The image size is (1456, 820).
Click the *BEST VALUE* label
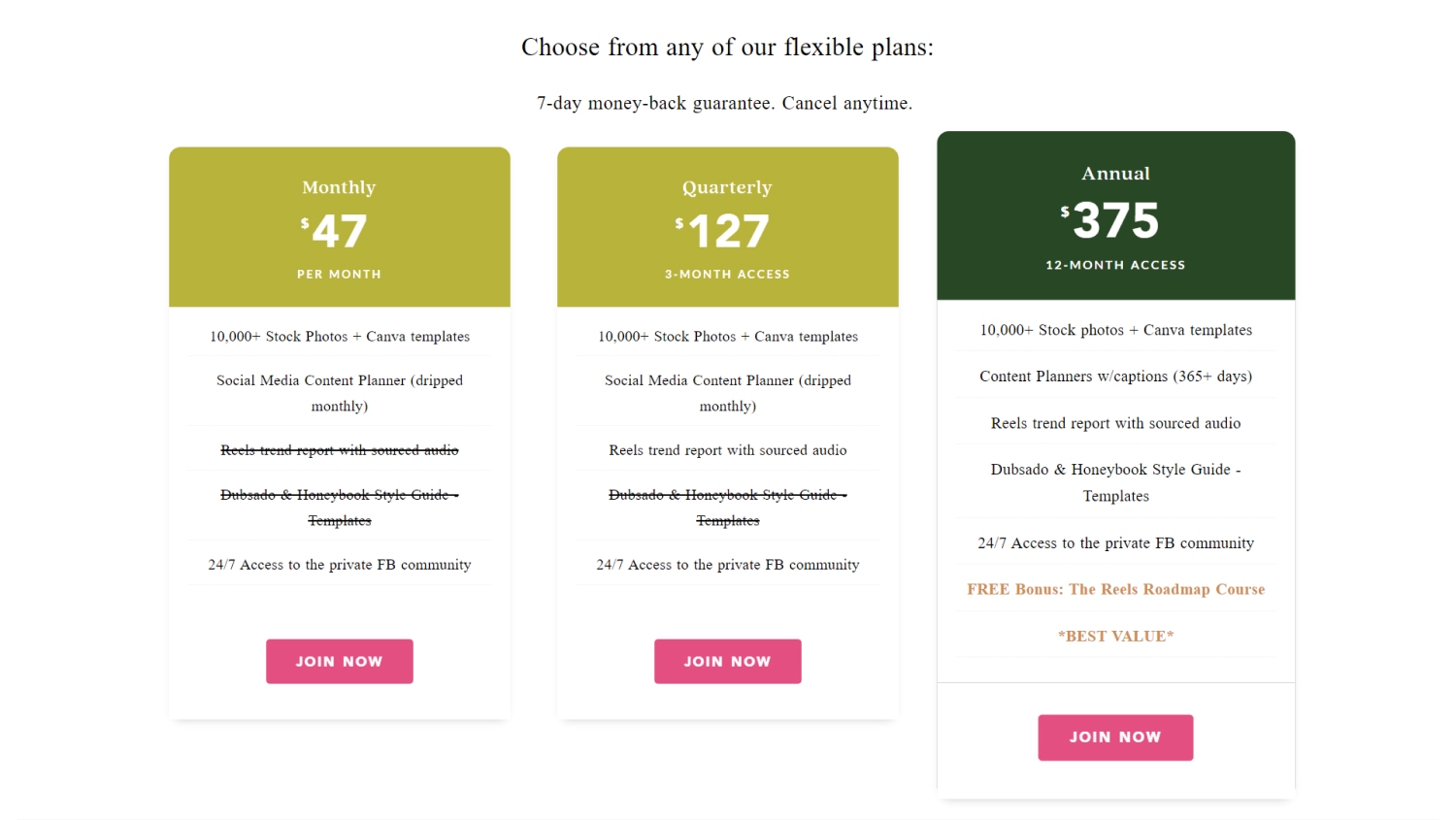coord(1115,636)
